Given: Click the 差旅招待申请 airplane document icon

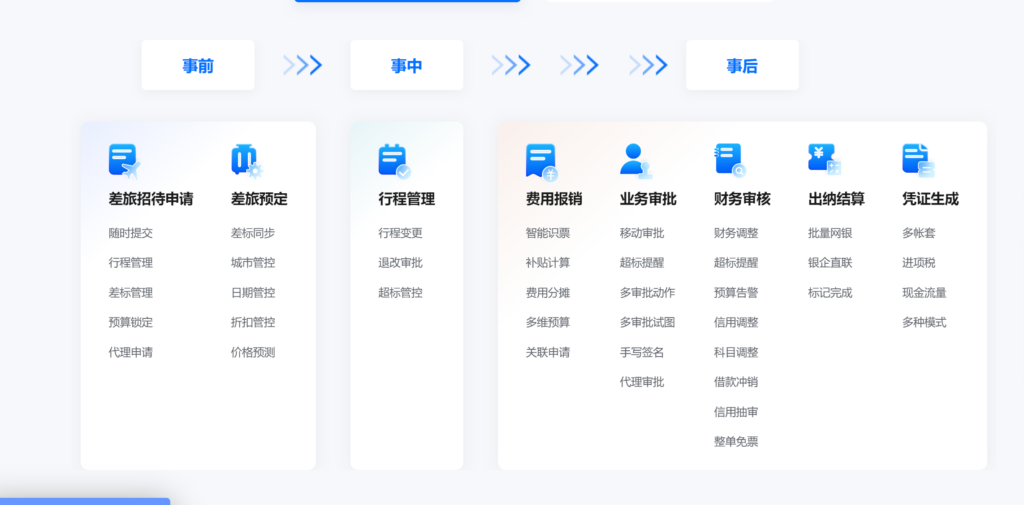Looking at the screenshot, I should 124,160.
